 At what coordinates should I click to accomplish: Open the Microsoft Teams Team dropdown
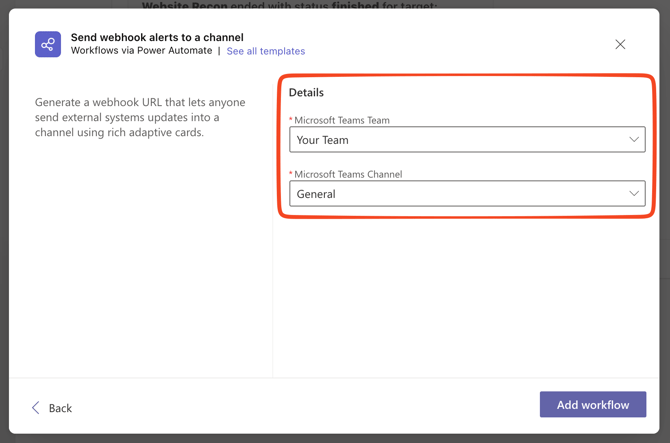coord(467,139)
